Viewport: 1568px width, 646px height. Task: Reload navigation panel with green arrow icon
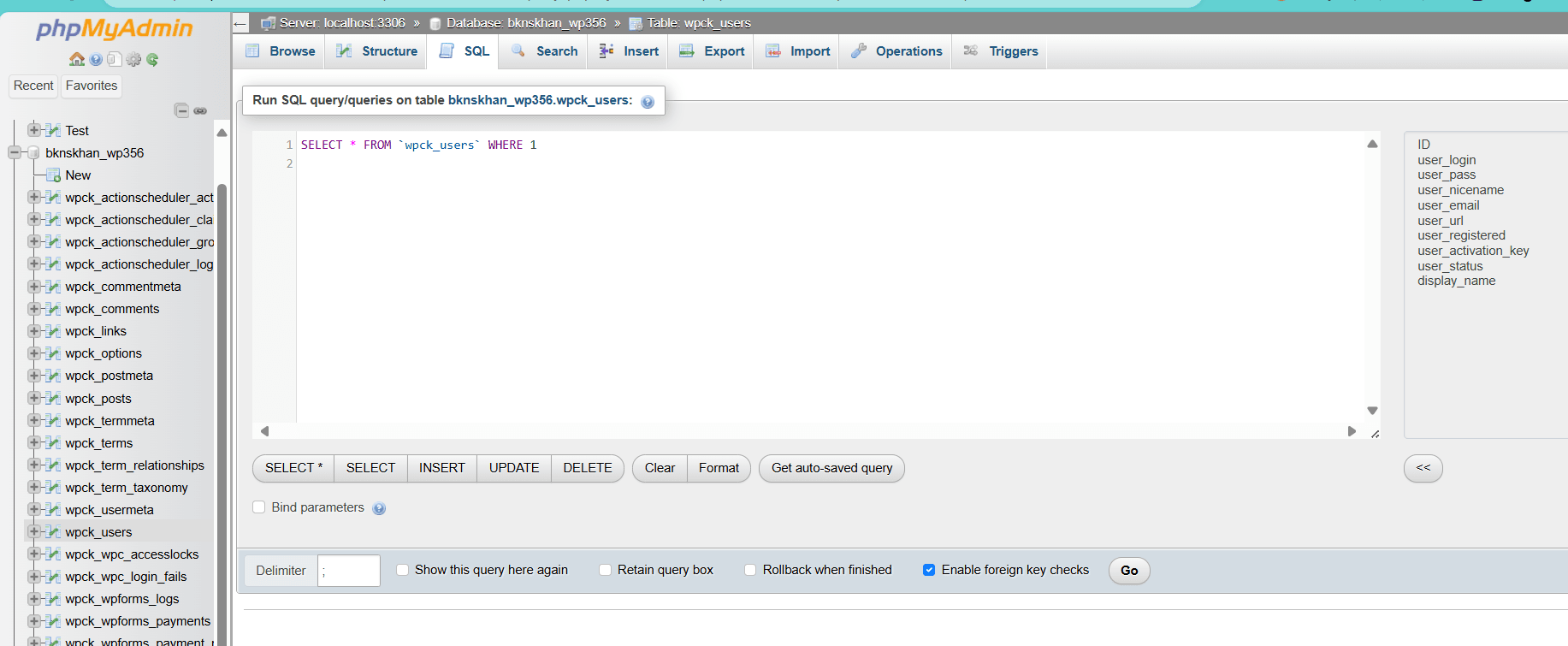pyautogui.click(x=152, y=59)
